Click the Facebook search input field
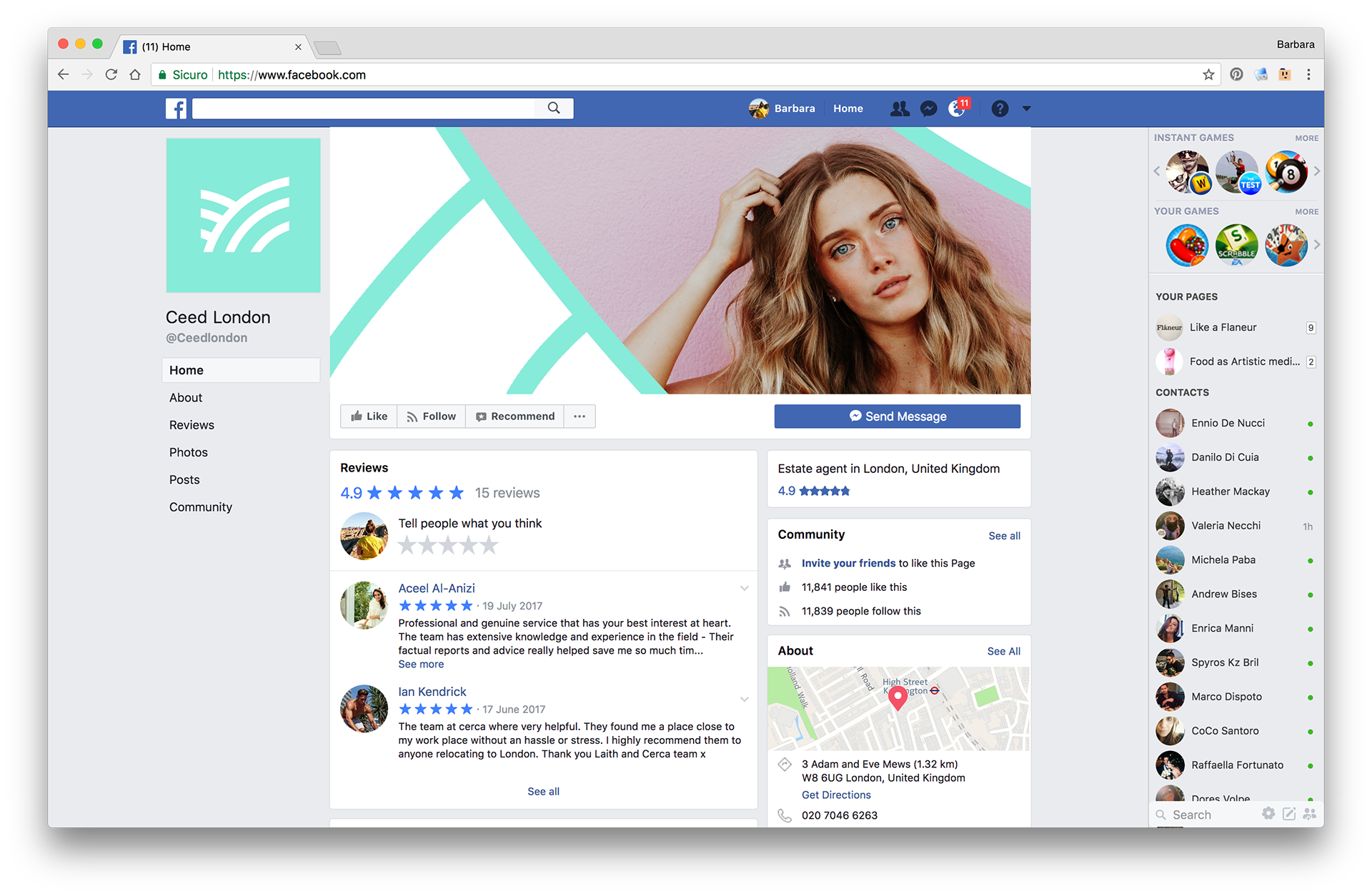This screenshot has height=896, width=1372. click(364, 108)
